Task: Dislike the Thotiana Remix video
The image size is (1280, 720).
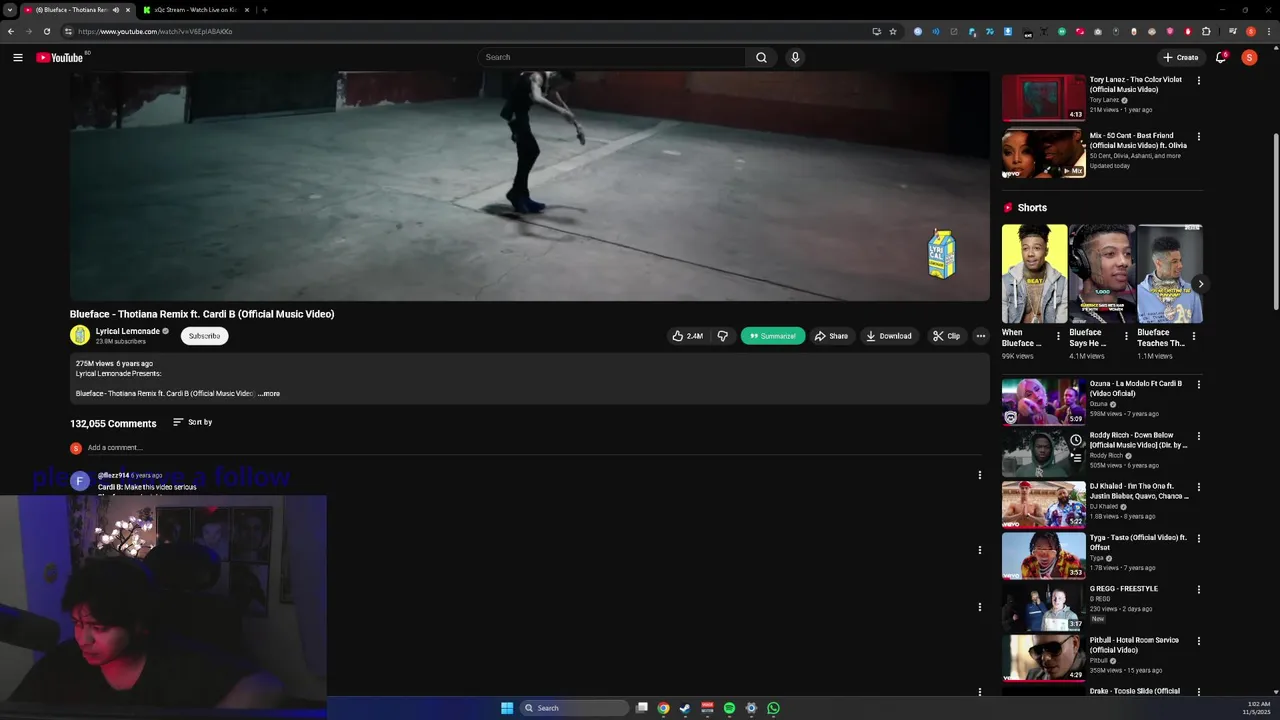Action: click(722, 336)
